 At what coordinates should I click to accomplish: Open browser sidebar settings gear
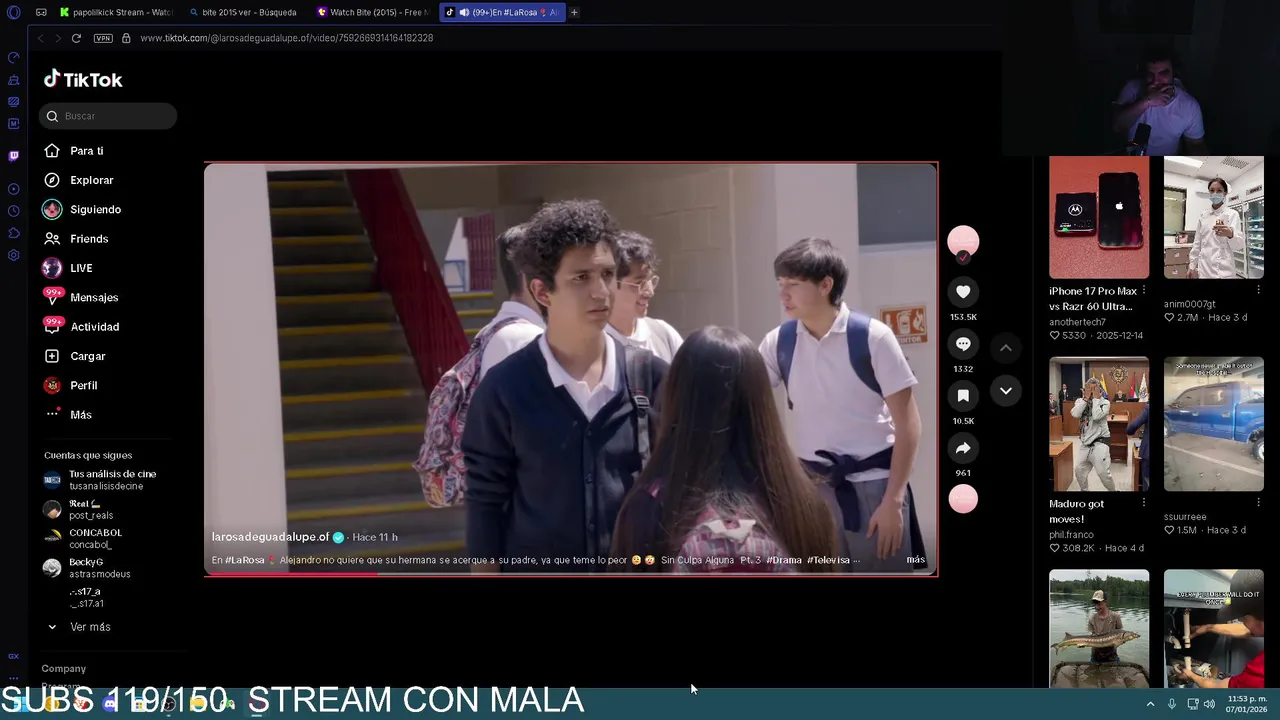[13, 255]
